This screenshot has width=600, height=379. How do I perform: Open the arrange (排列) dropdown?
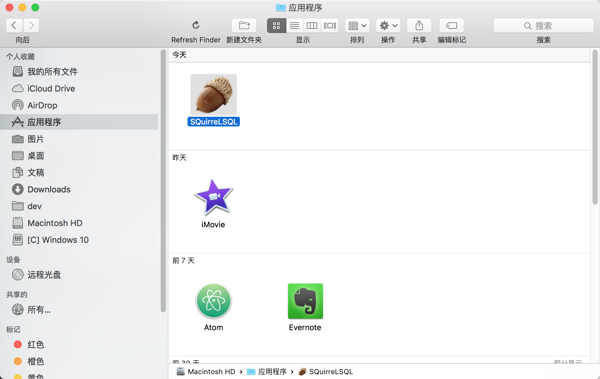(357, 26)
